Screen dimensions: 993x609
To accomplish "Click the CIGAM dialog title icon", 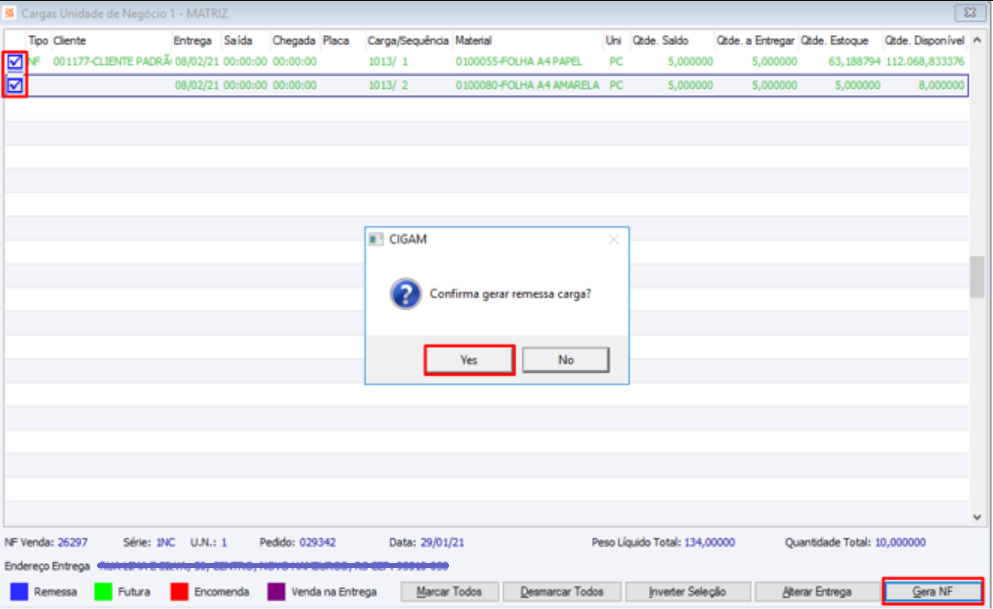I will coord(376,239).
